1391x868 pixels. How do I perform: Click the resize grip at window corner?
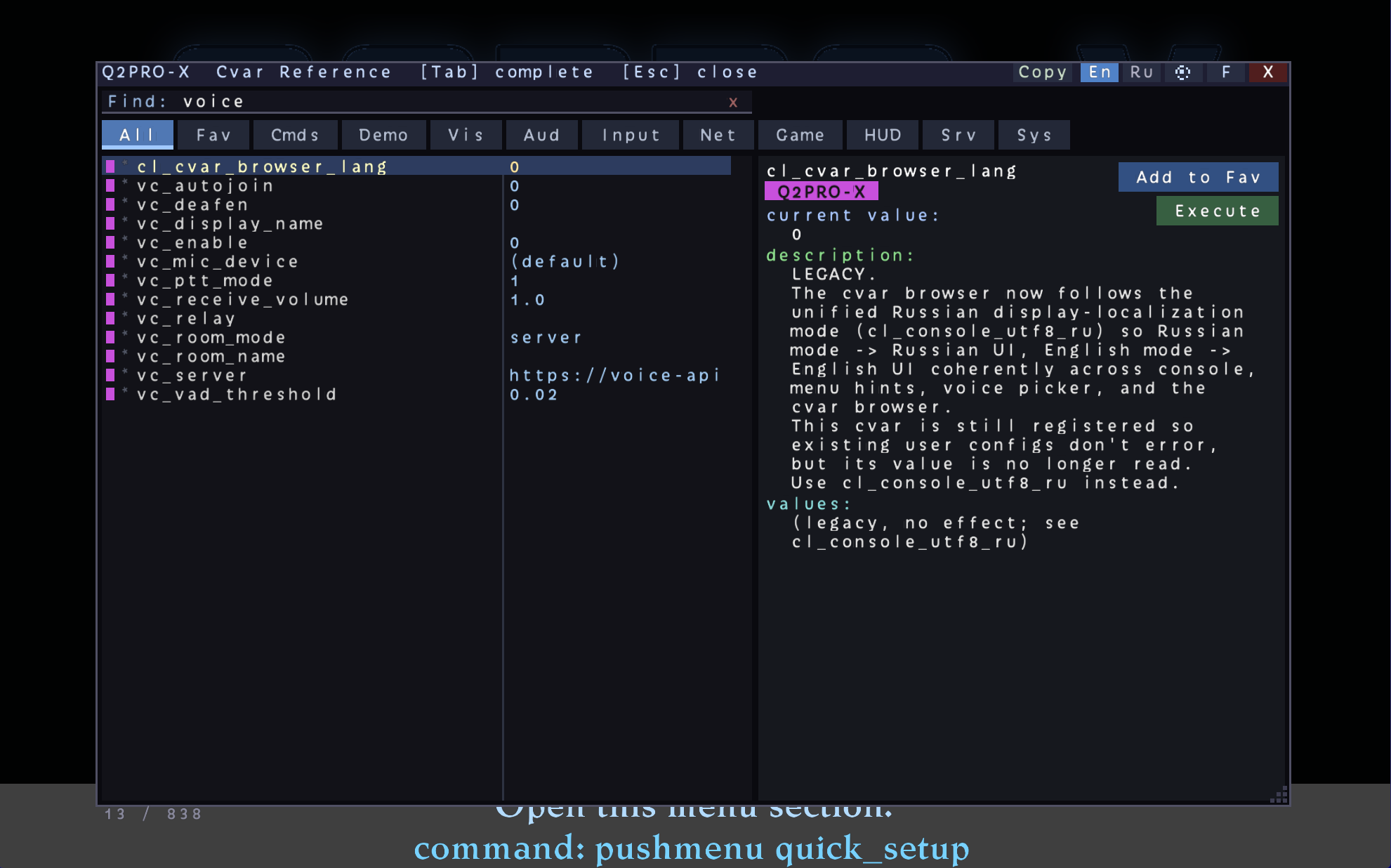[x=1279, y=794]
